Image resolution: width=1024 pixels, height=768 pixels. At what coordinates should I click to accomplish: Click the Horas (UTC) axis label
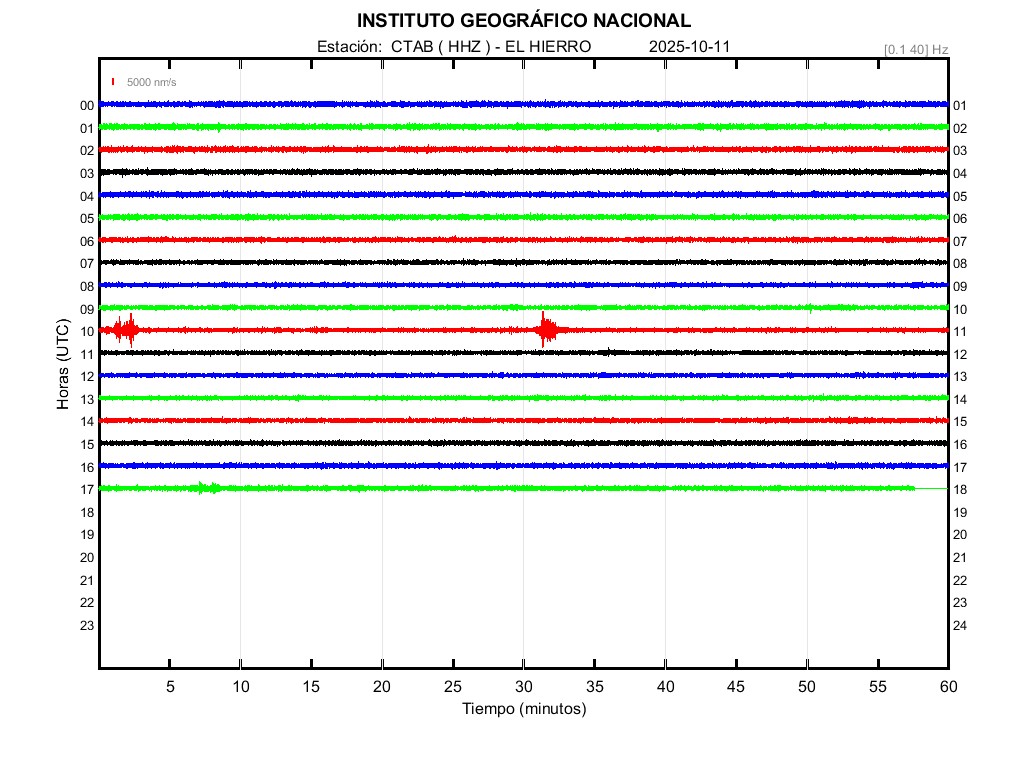point(63,365)
